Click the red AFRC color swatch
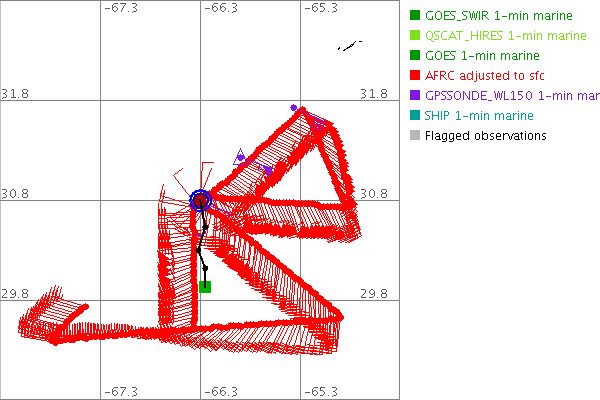Image resolution: width=600 pixels, height=400 pixels. 415,76
